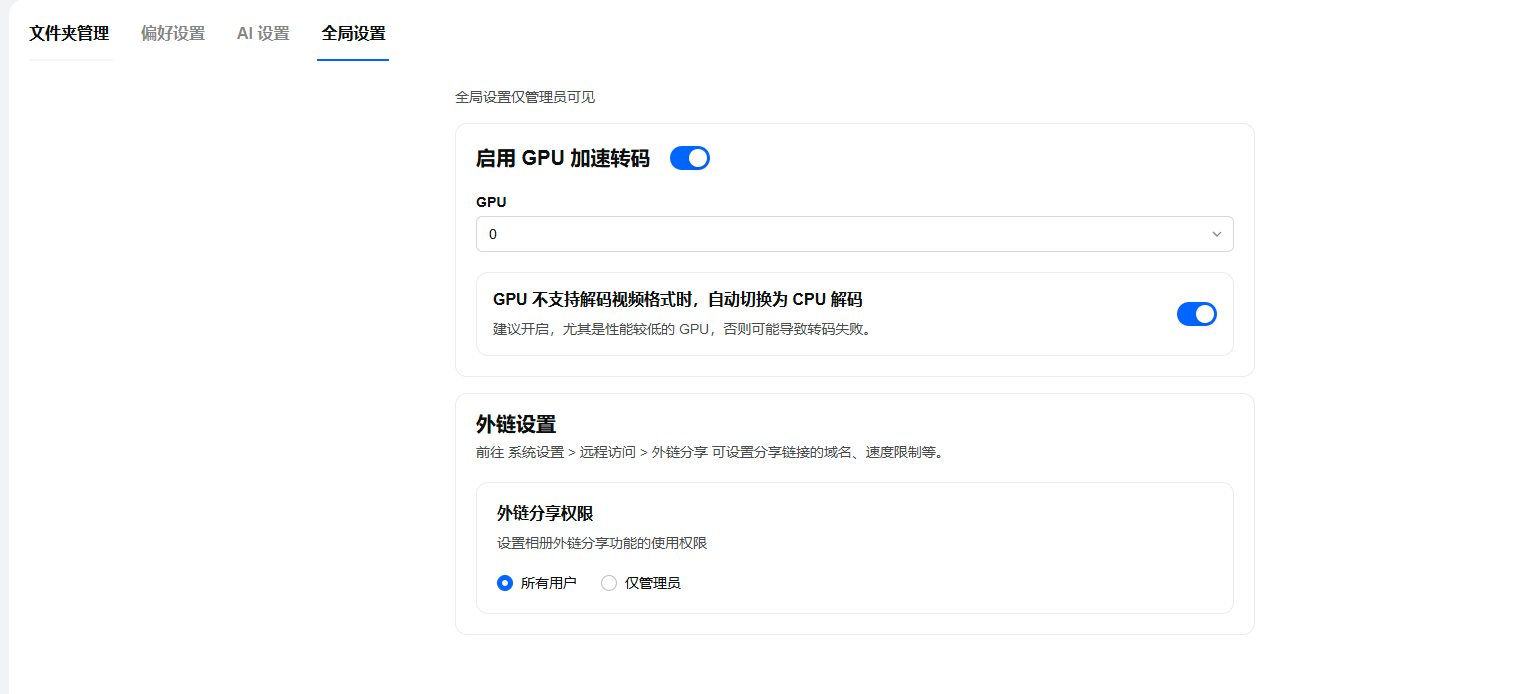Toggle 启用 GPU 加速转码 switch
The width and height of the screenshot is (1540, 694).
click(x=690, y=158)
